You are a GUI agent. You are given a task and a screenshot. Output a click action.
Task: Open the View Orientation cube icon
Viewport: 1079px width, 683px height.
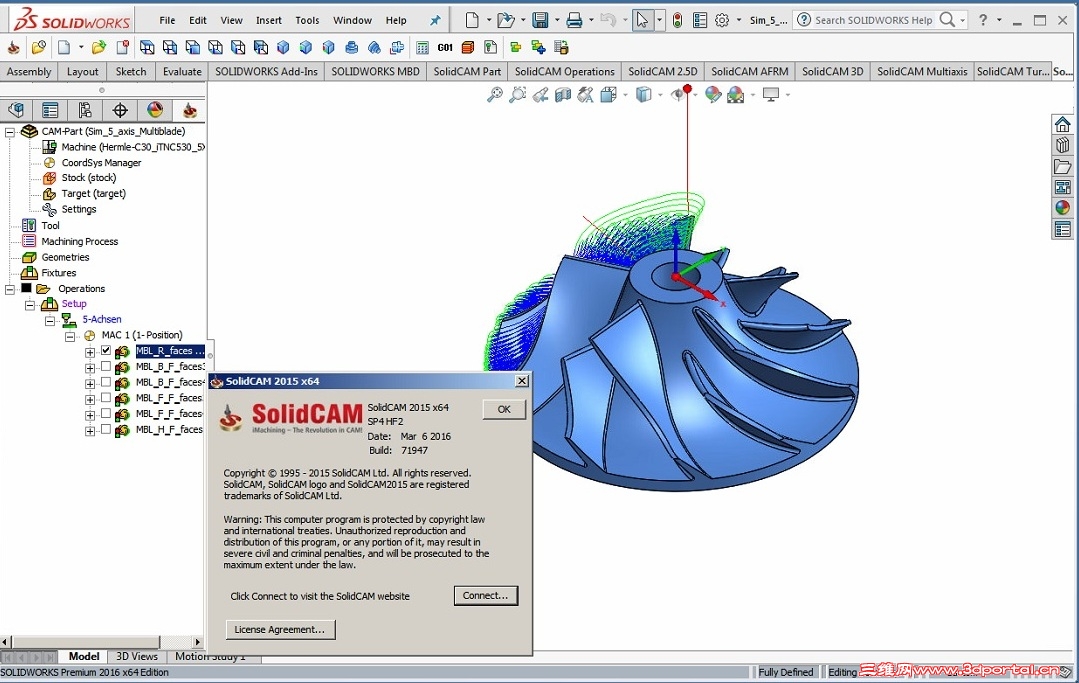click(608, 95)
